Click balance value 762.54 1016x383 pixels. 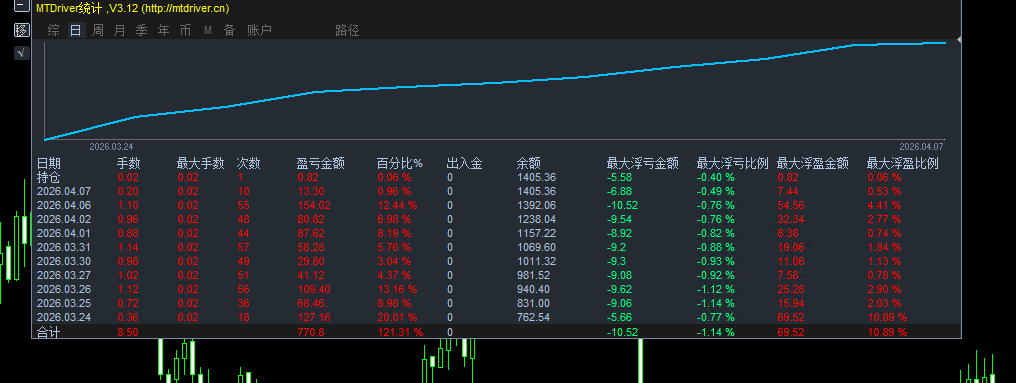pos(534,317)
